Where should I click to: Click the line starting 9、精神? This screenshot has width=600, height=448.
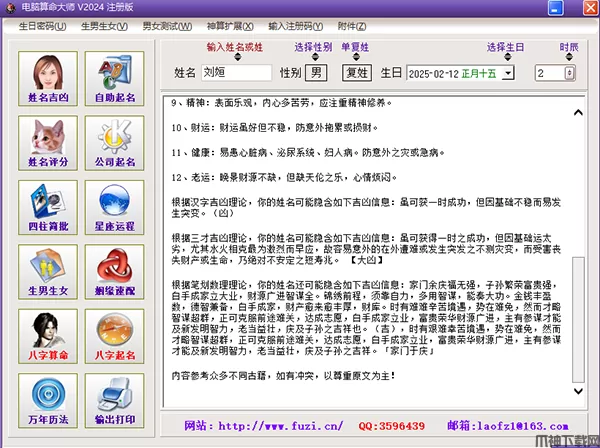pos(281,103)
